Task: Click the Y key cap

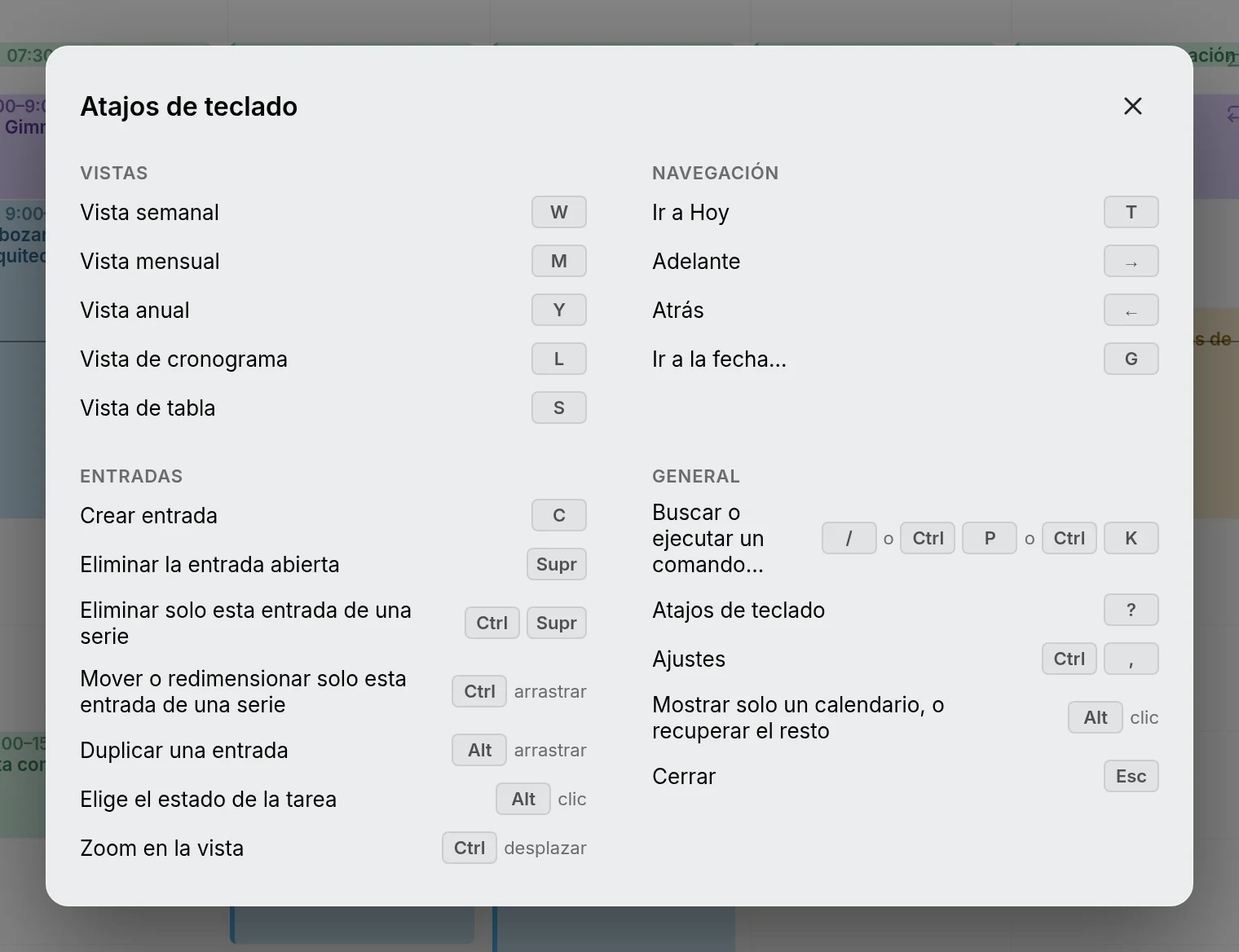Action: (559, 310)
